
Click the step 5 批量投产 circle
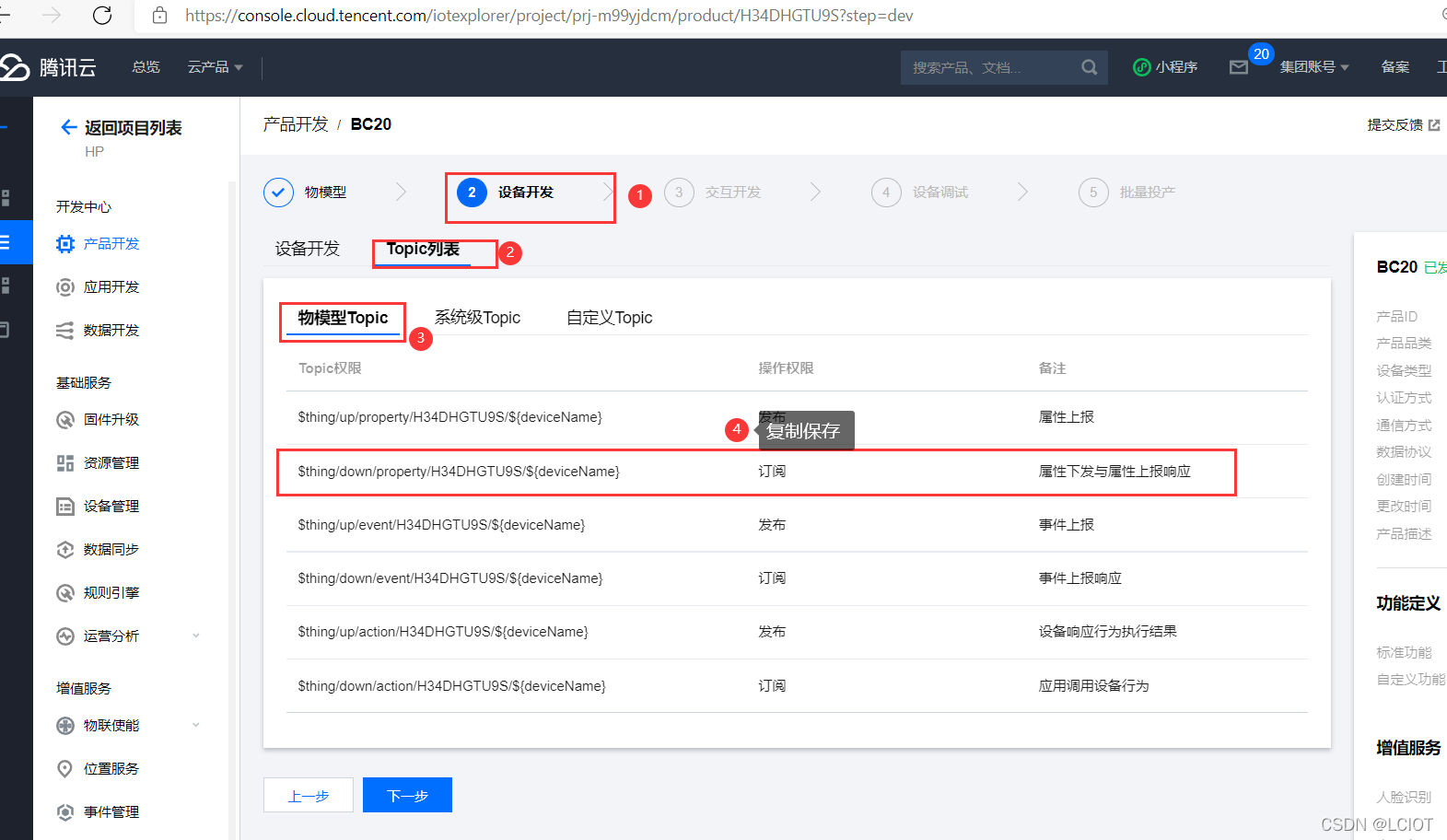[x=1093, y=192]
